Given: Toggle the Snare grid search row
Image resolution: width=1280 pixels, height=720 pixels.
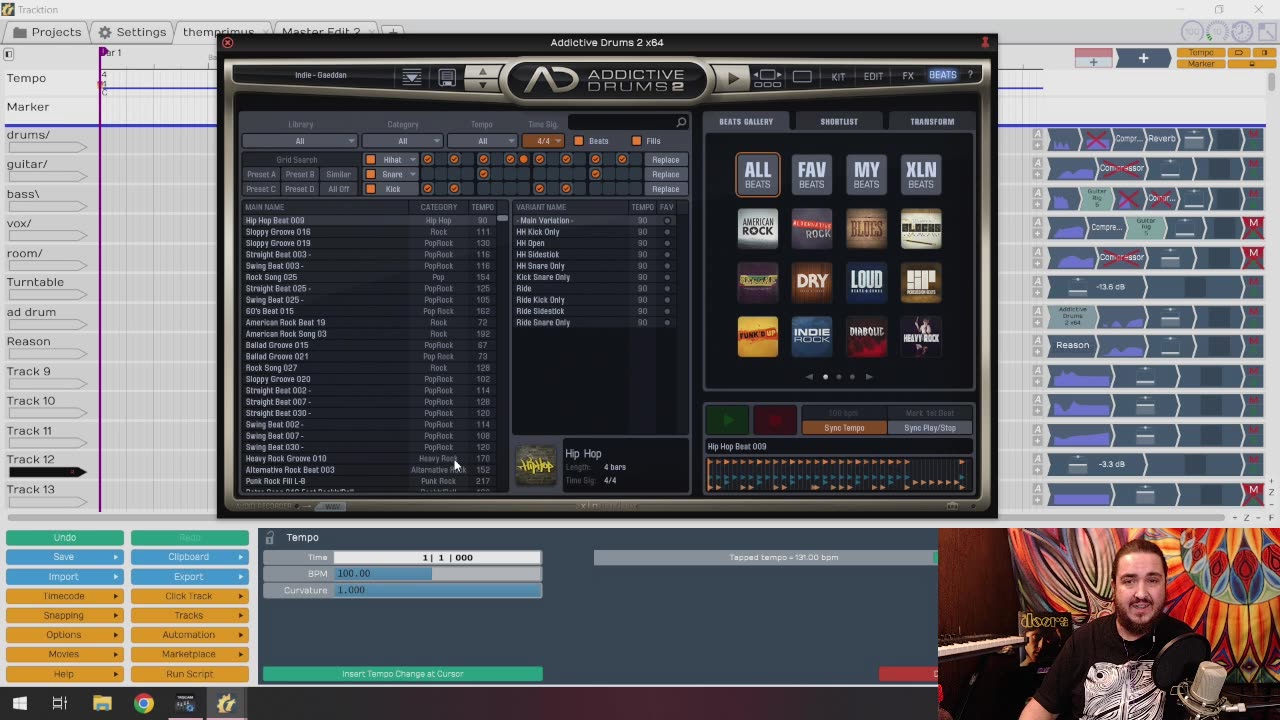Looking at the screenshot, I should [x=370, y=174].
